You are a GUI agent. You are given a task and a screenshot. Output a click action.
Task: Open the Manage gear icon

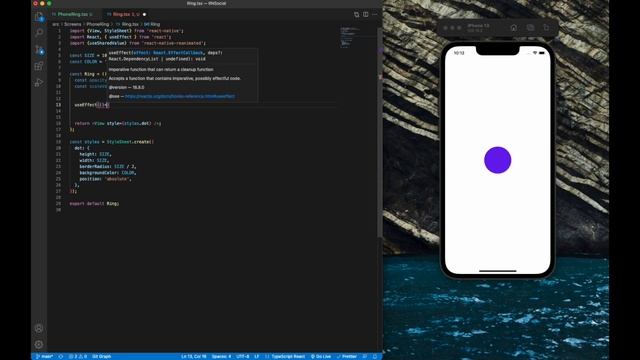39,344
